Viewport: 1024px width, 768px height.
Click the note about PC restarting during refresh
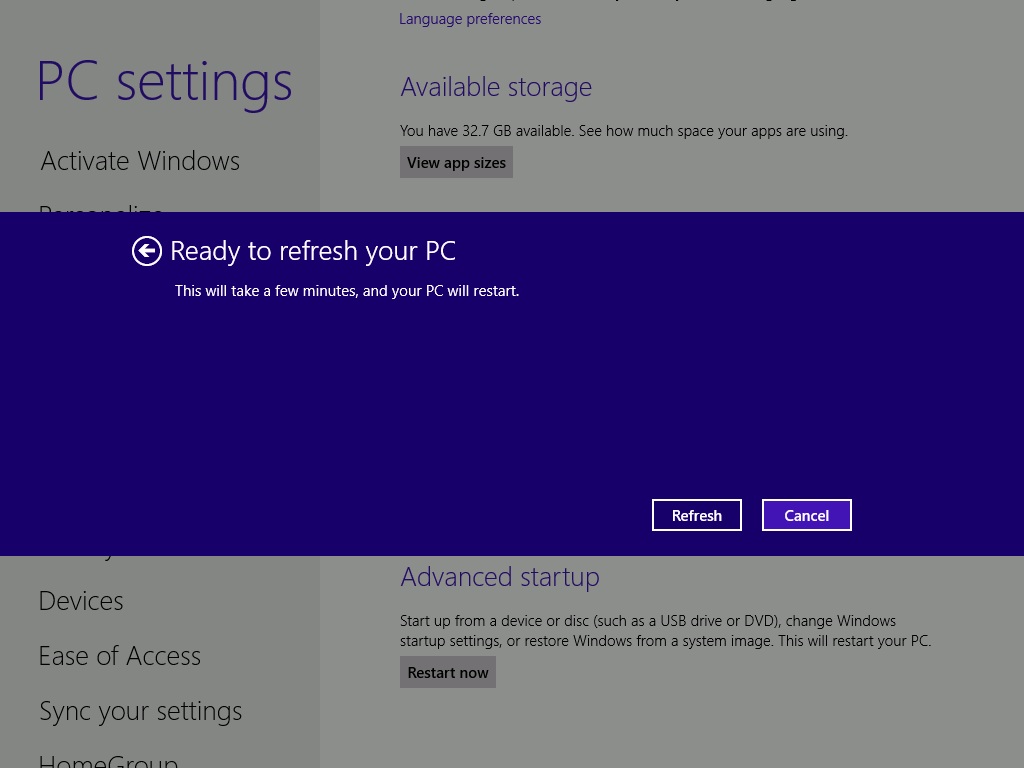(347, 290)
